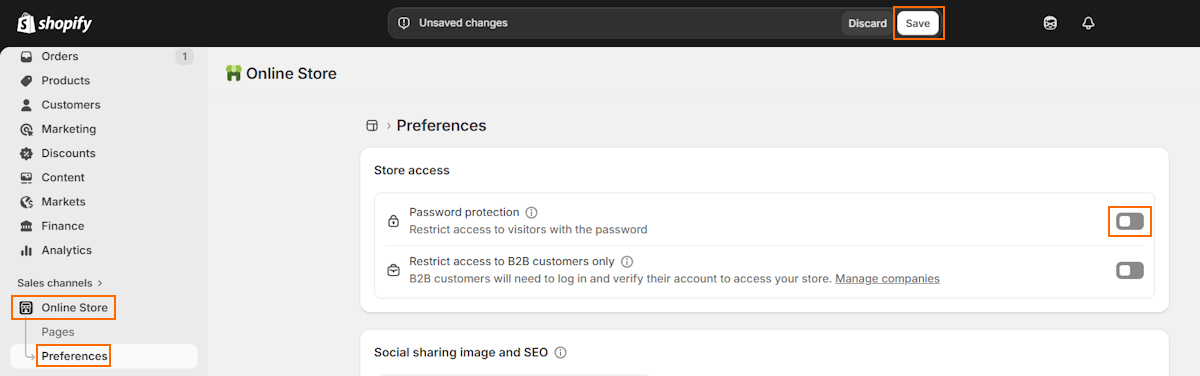Click the breadcrumb store icon before Preferences
The height and width of the screenshot is (376, 1200).
(372, 126)
